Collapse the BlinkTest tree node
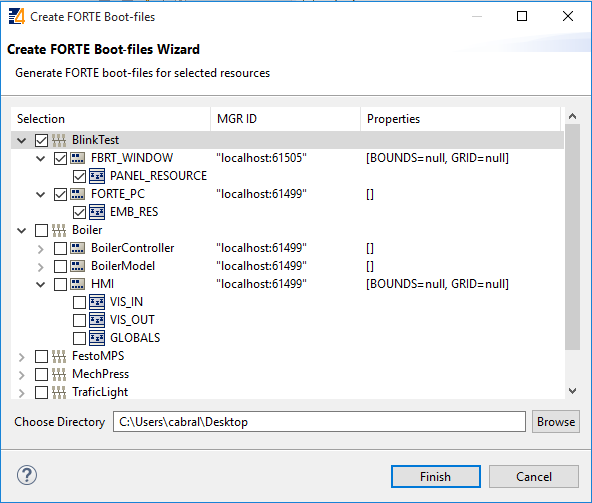The width and height of the screenshot is (592, 503). 22,141
